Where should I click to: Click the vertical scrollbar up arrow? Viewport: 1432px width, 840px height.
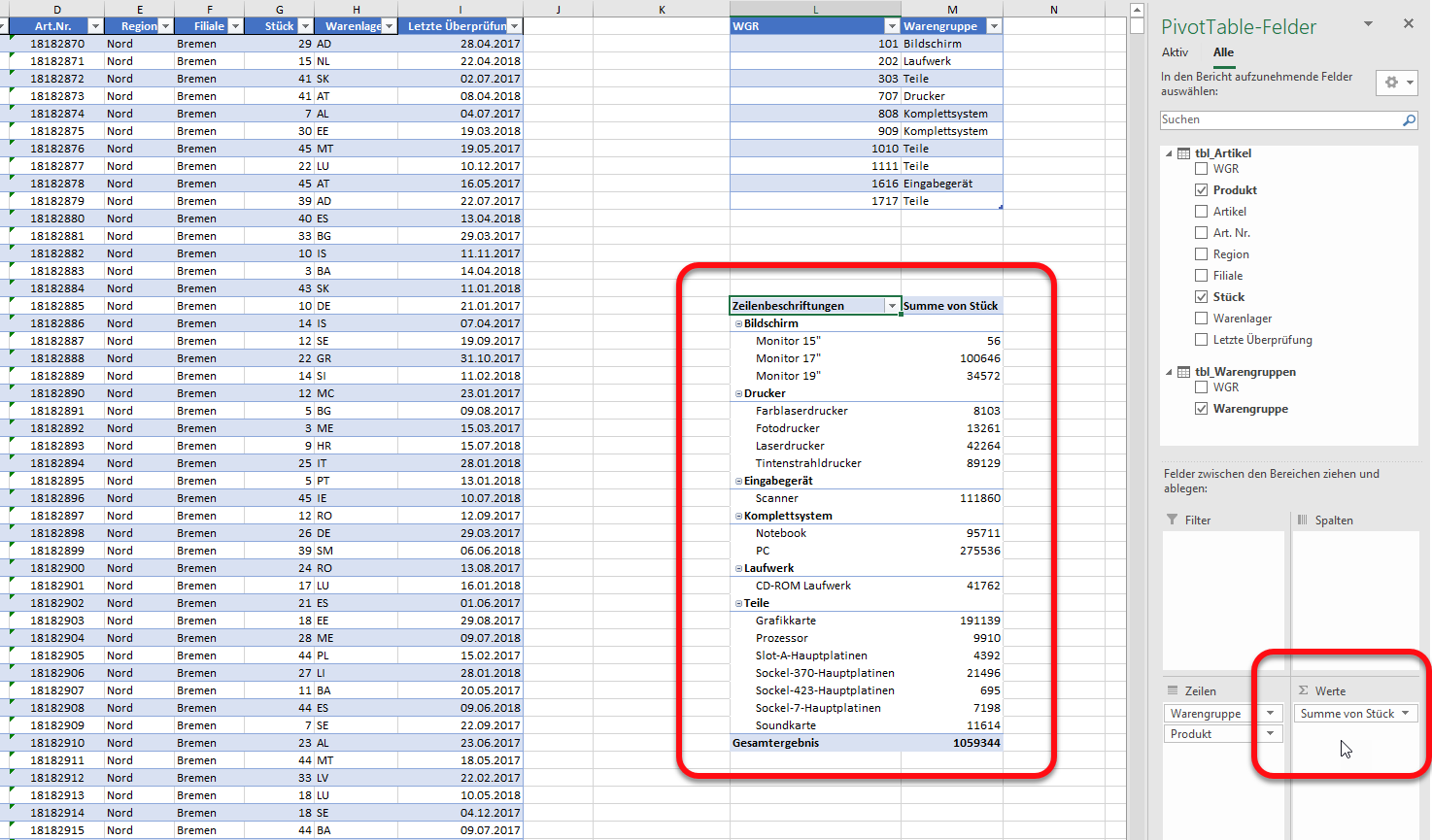tap(1137, 10)
